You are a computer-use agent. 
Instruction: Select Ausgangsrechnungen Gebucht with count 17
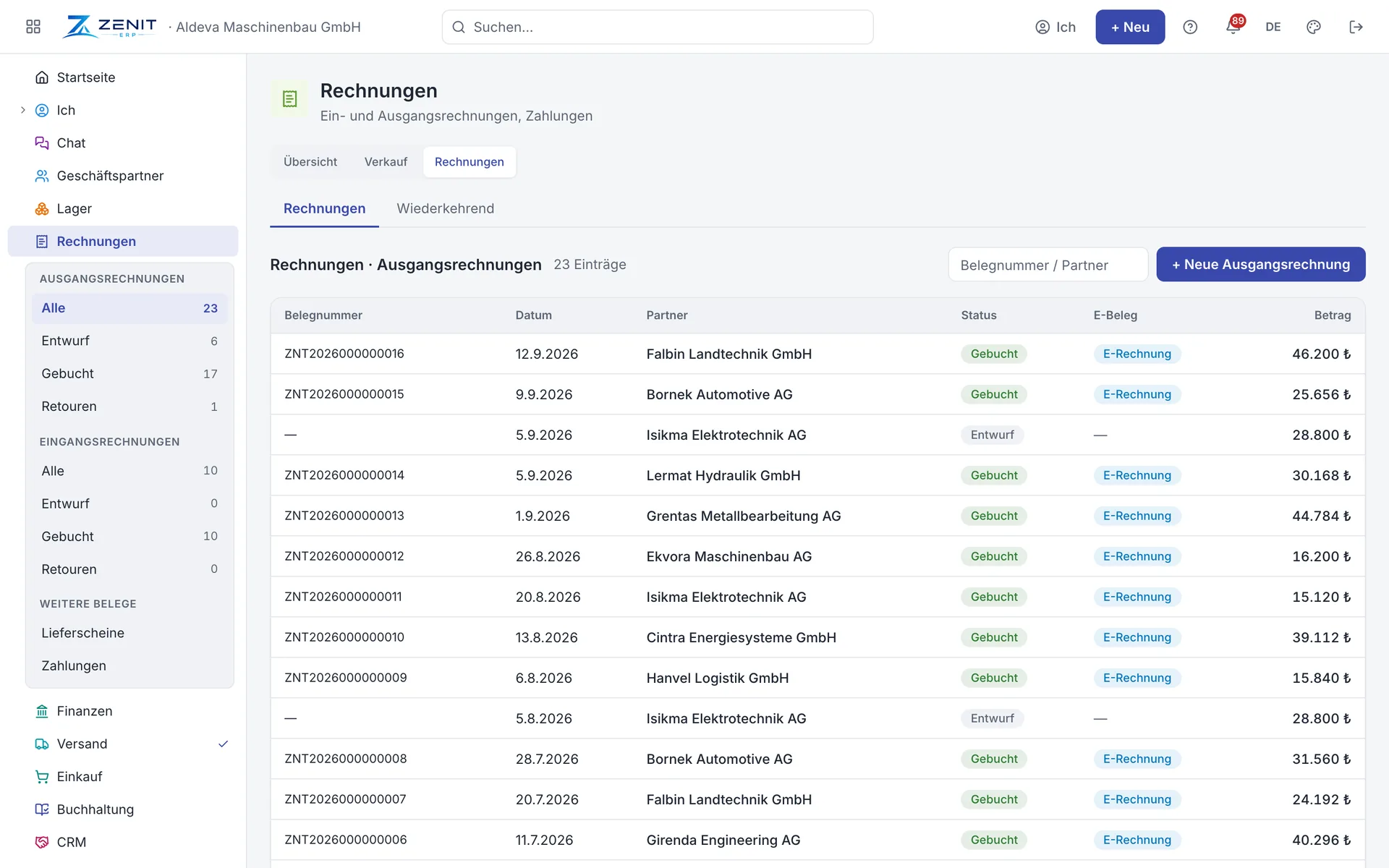[129, 373]
